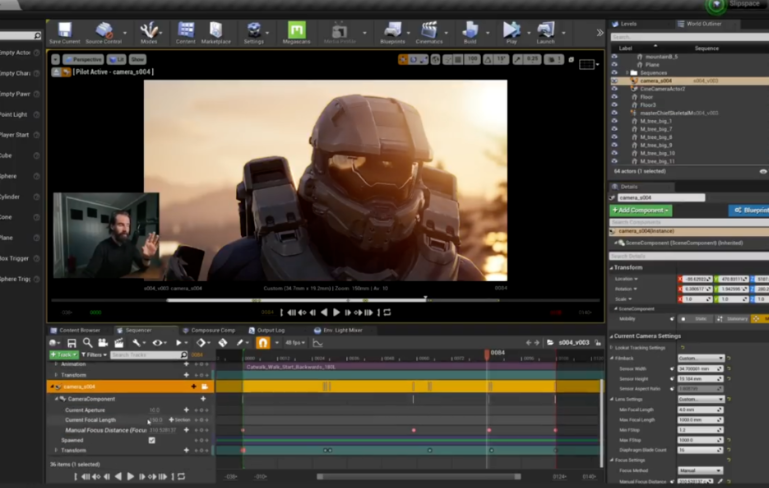Toggle the orange snapping magnet in Sequencer

pyautogui.click(x=263, y=343)
